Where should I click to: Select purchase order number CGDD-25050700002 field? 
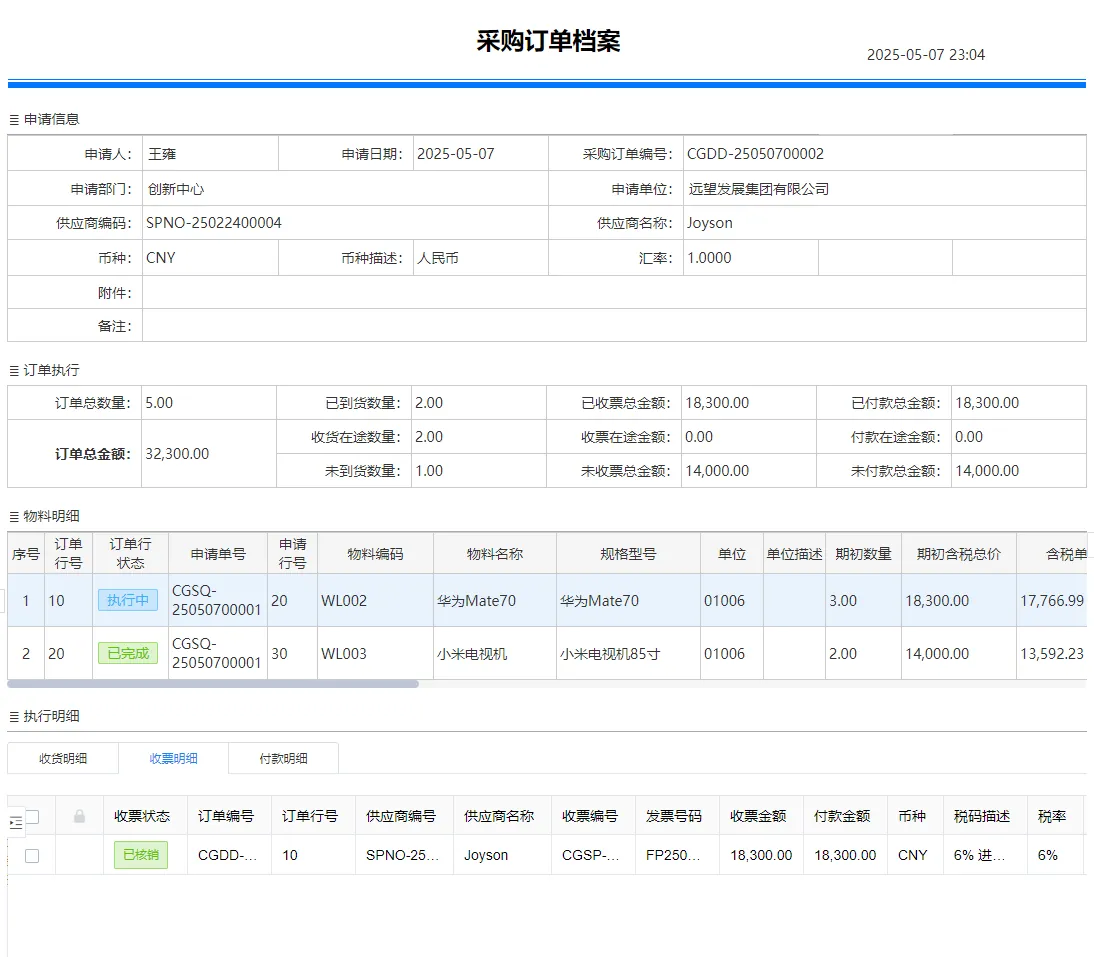point(885,153)
